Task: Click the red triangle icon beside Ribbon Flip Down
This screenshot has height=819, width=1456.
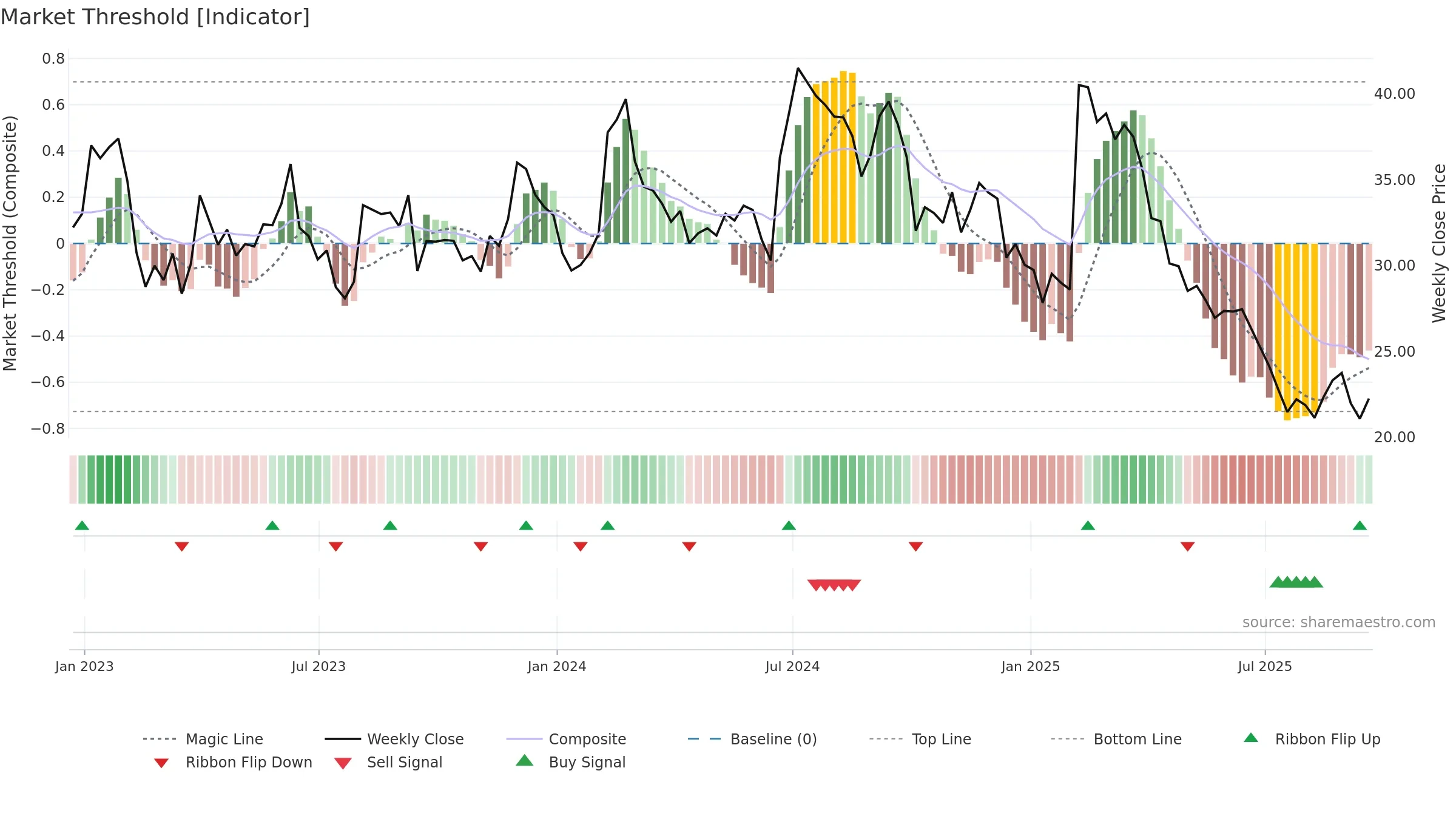Action: point(161,763)
